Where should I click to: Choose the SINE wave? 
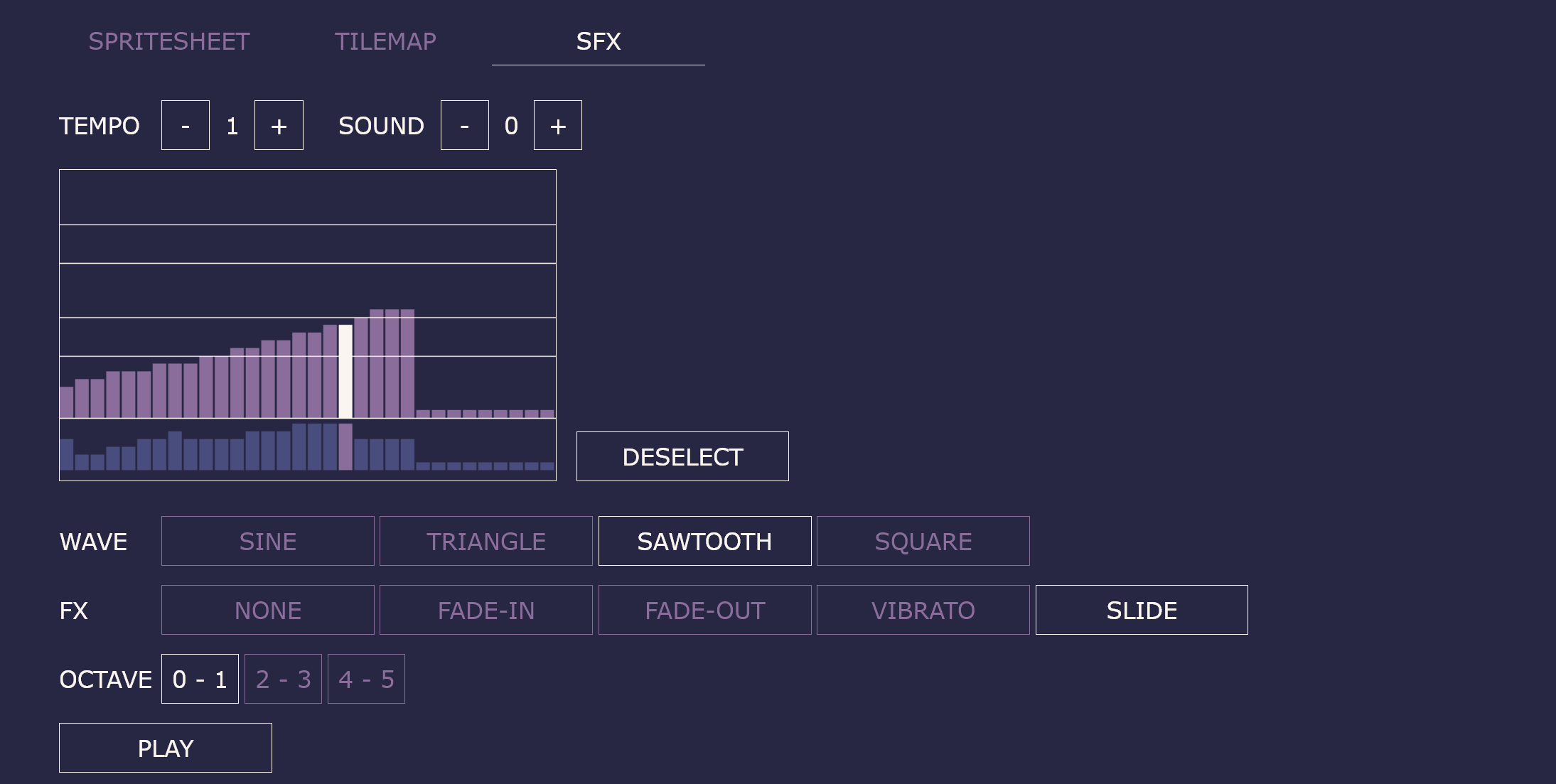(268, 541)
